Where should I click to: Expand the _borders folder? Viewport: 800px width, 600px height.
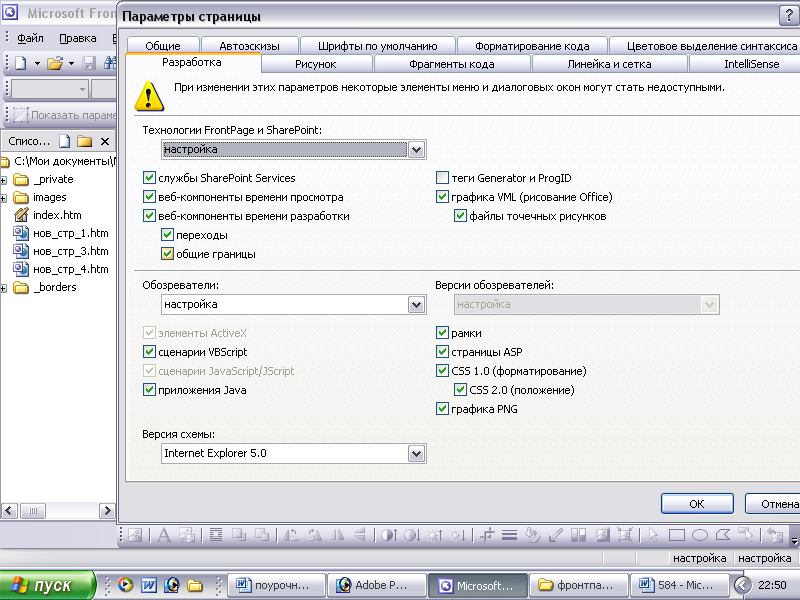click(x=3, y=288)
